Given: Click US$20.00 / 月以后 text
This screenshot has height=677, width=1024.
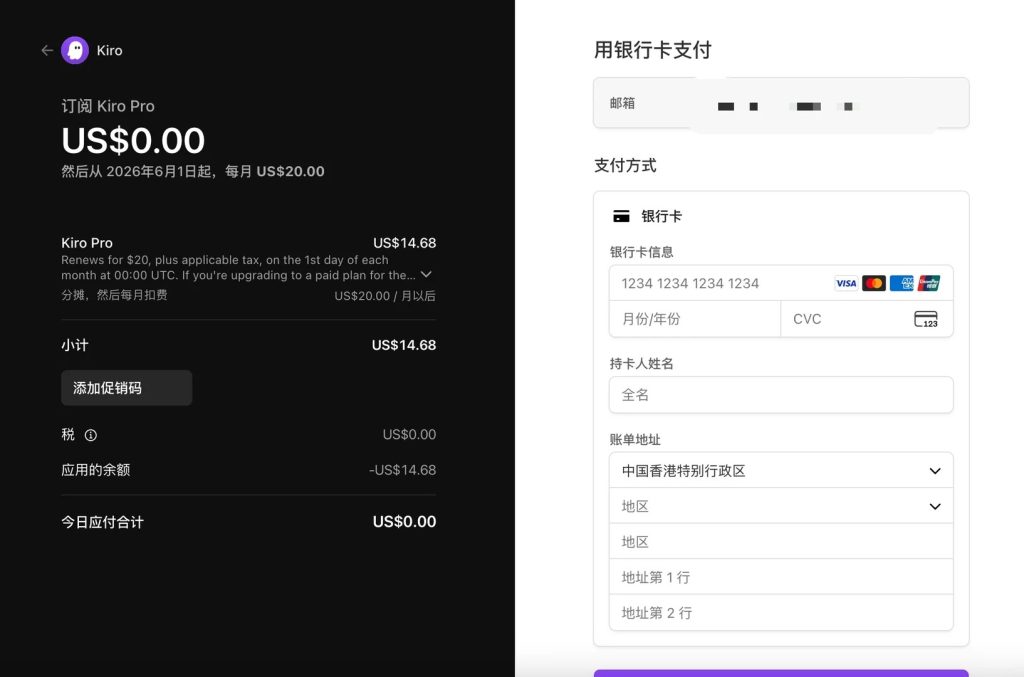Looking at the screenshot, I should coord(385,296).
